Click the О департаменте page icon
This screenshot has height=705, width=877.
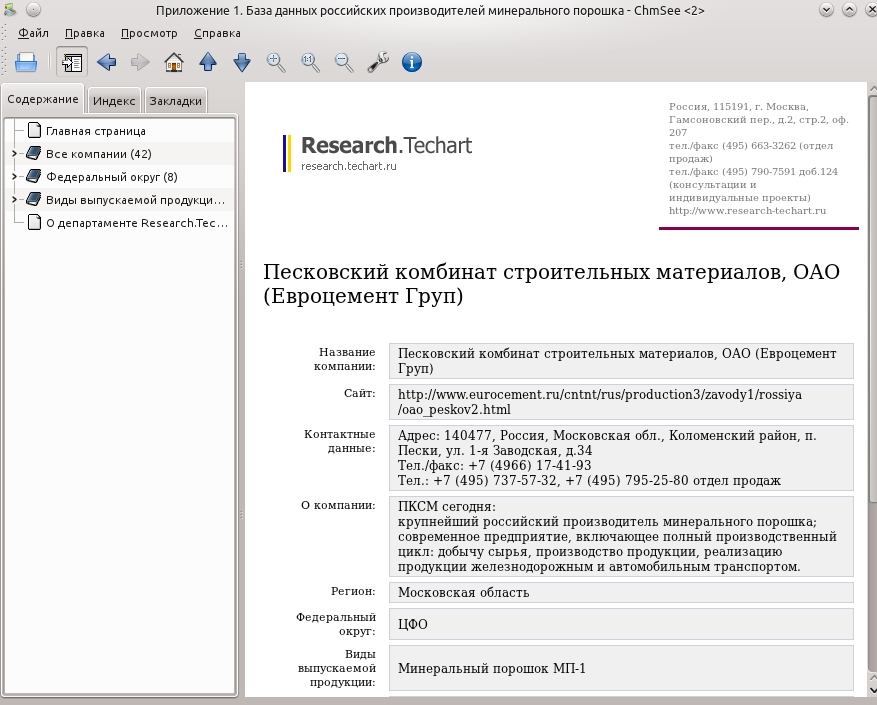coord(34,222)
